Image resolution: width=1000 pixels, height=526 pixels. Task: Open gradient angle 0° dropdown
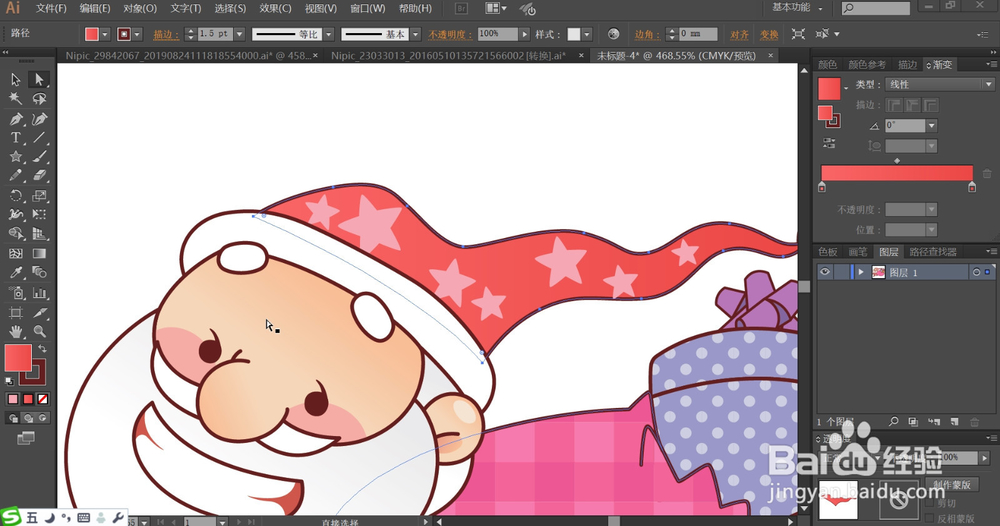click(932, 126)
